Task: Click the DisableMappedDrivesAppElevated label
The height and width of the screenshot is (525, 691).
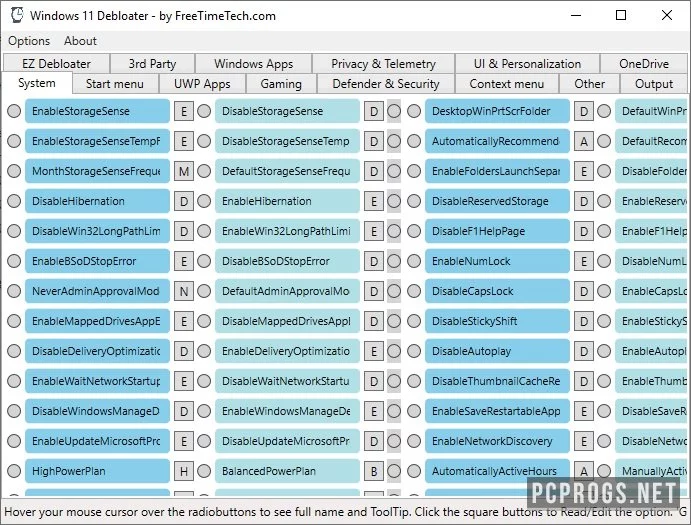Action: coord(287,321)
